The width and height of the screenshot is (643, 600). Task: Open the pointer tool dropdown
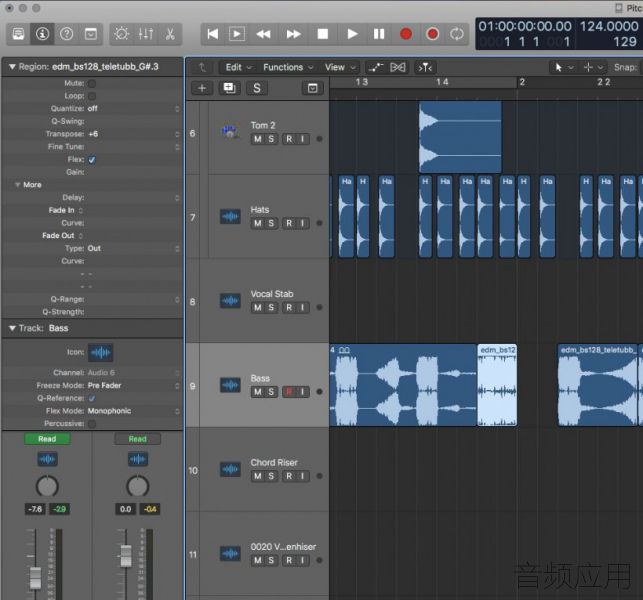click(x=563, y=67)
